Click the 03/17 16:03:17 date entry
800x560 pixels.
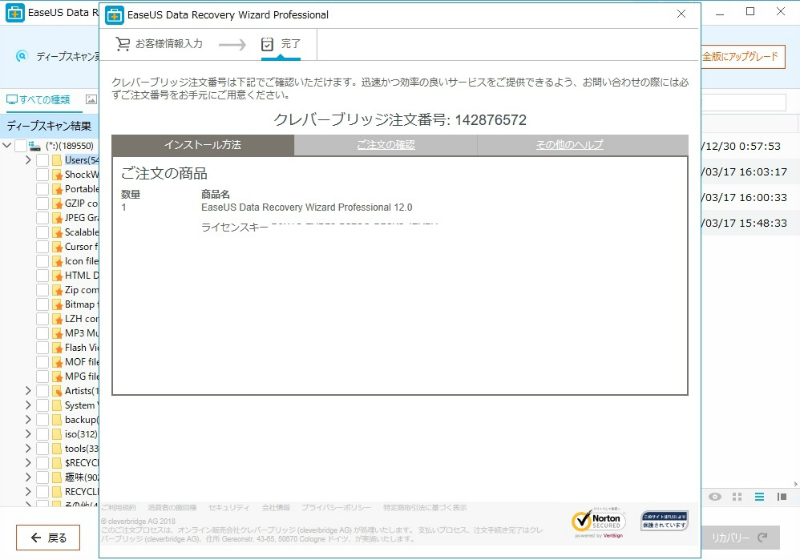pos(744,172)
